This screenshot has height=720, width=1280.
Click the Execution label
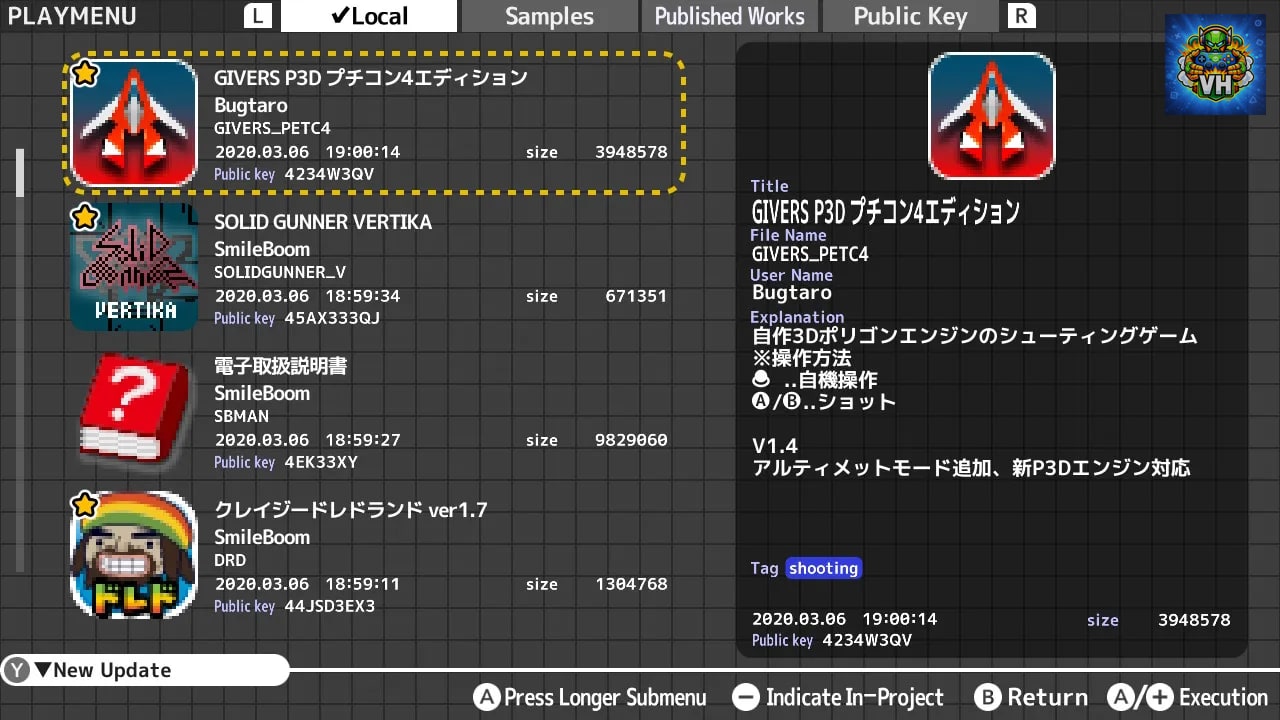[x=1224, y=697]
